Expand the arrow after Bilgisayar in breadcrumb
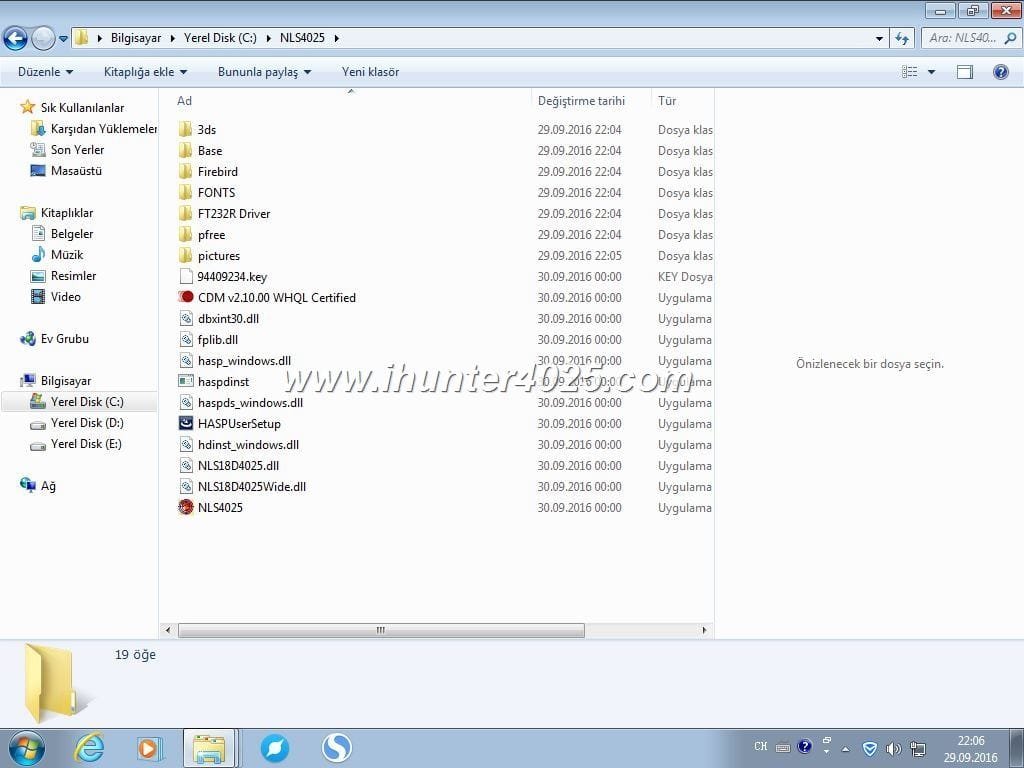1024x768 pixels. [x=172, y=38]
